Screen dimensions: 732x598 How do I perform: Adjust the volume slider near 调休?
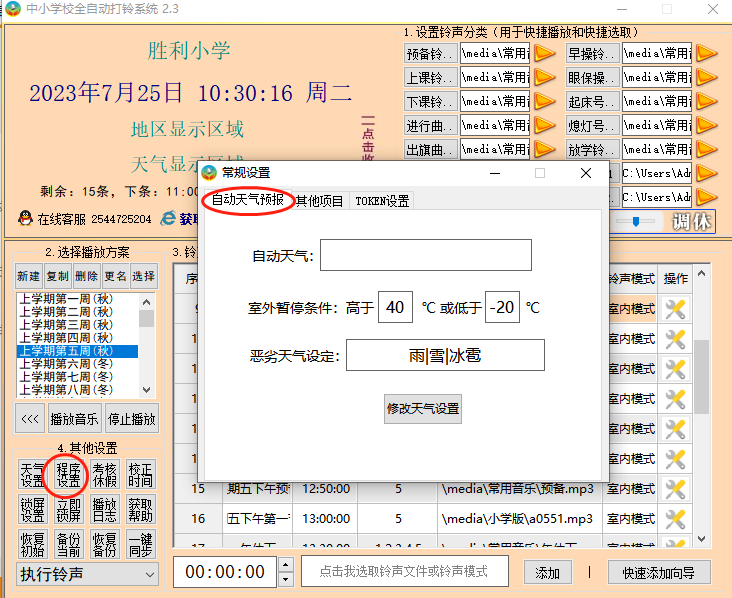636,222
